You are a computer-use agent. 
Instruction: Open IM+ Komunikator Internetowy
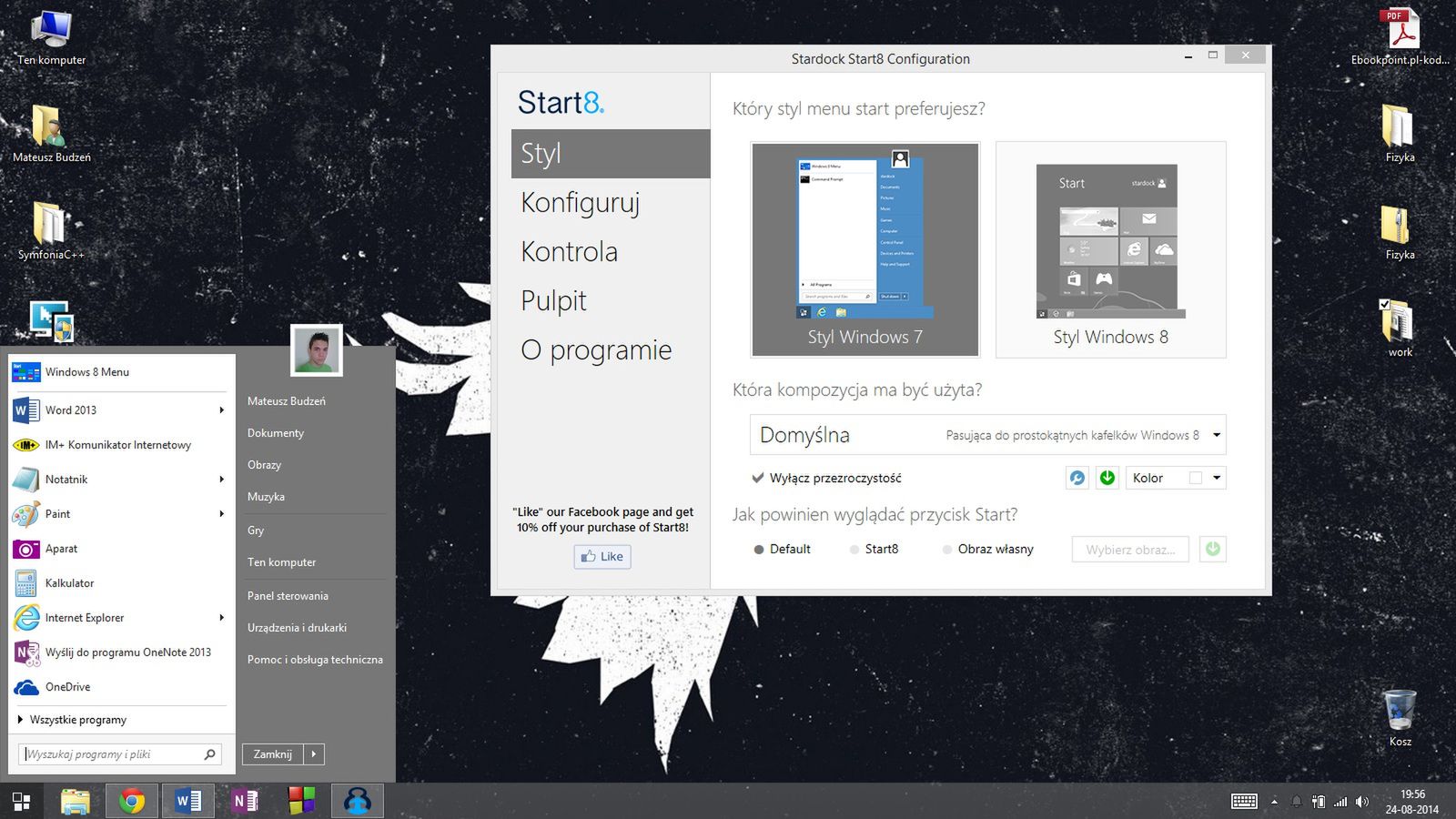click(122, 445)
